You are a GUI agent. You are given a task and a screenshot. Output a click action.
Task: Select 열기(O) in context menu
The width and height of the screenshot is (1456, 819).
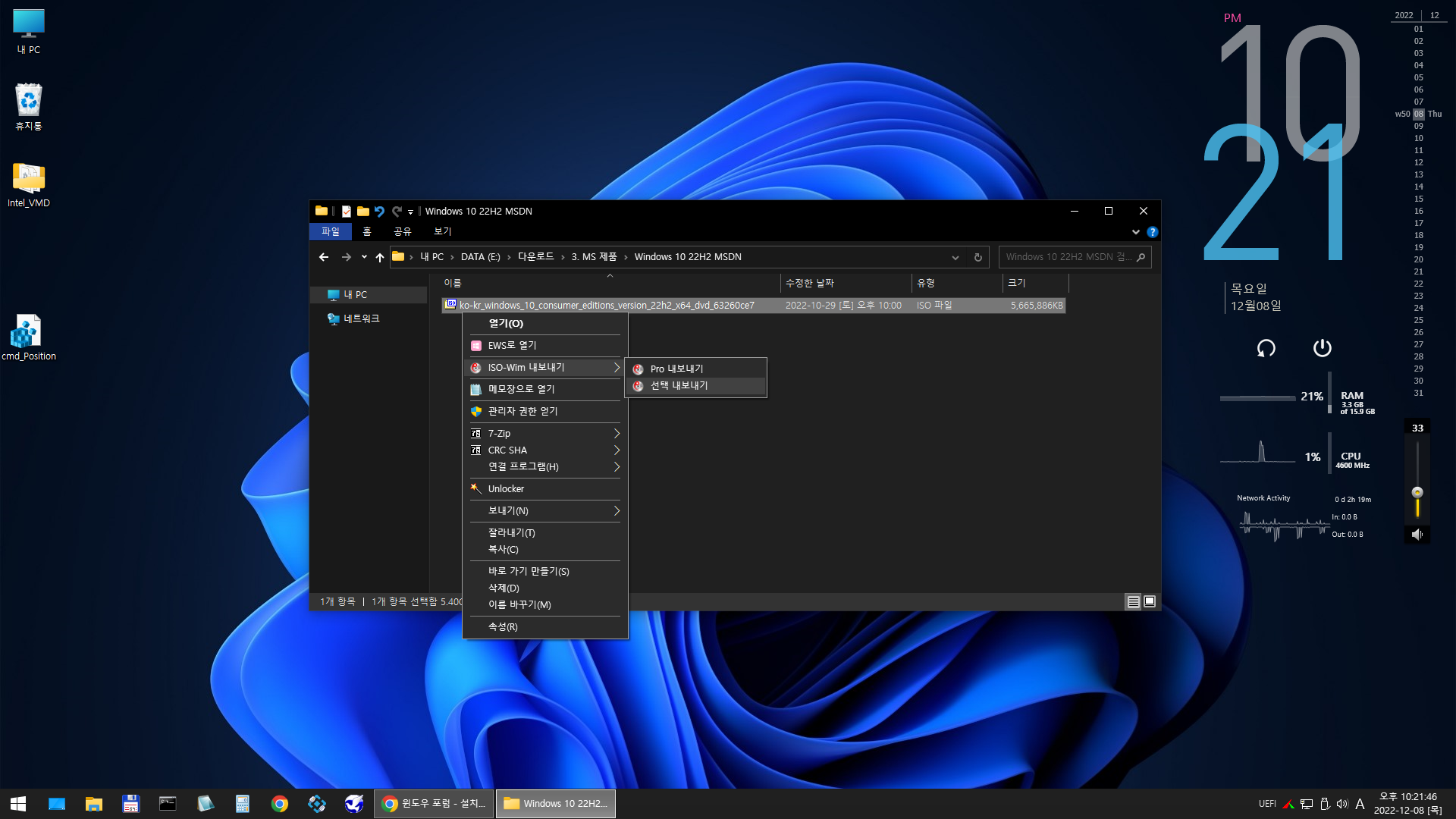click(544, 324)
